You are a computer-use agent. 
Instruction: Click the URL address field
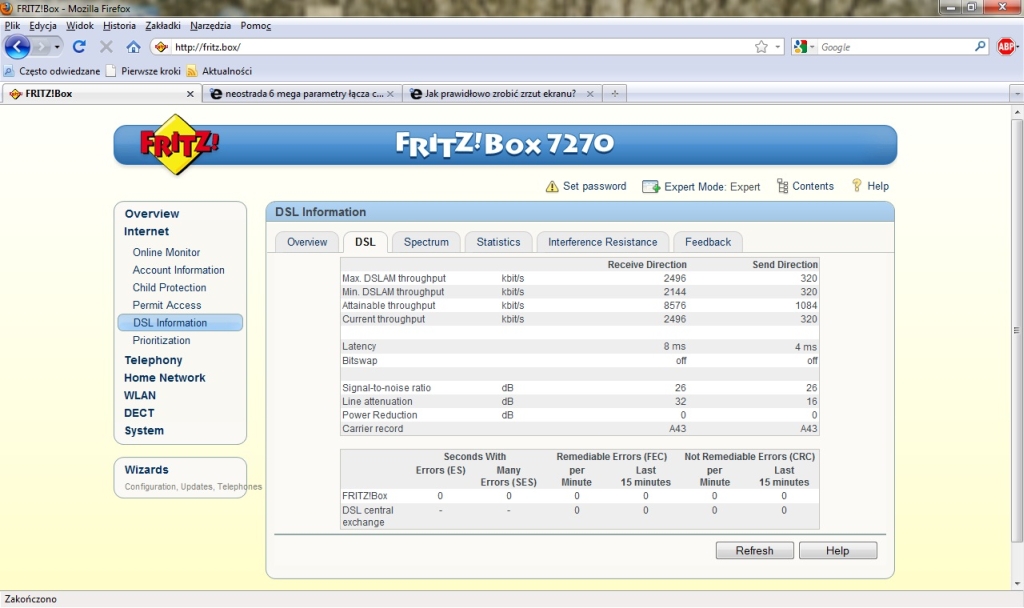coord(460,47)
